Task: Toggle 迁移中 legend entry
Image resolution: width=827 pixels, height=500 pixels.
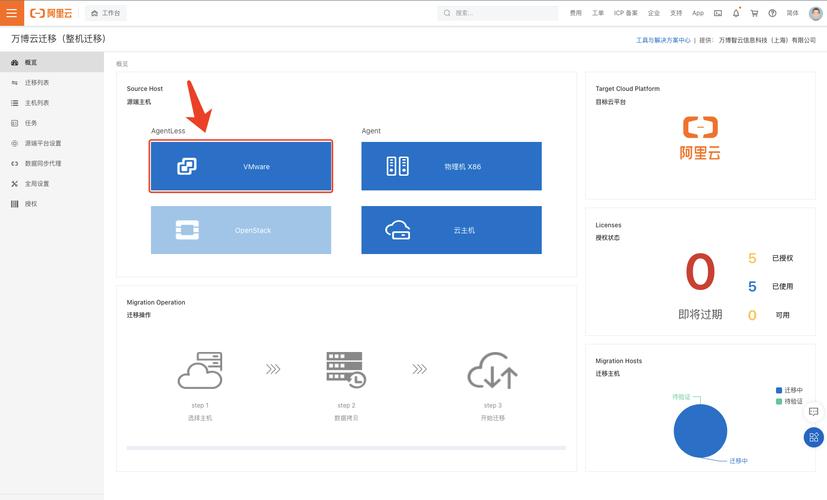Action: pyautogui.click(x=789, y=390)
